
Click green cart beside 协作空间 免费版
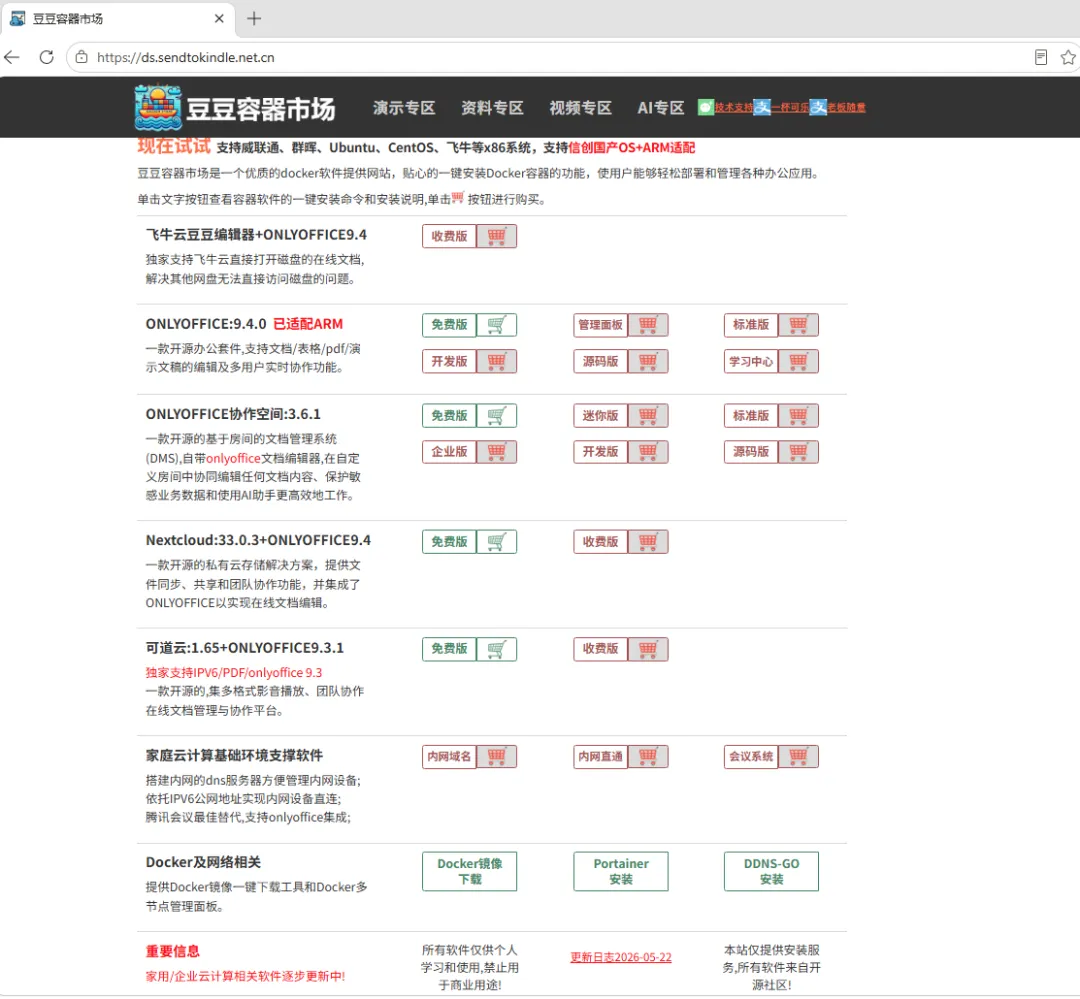pyautogui.click(x=497, y=416)
